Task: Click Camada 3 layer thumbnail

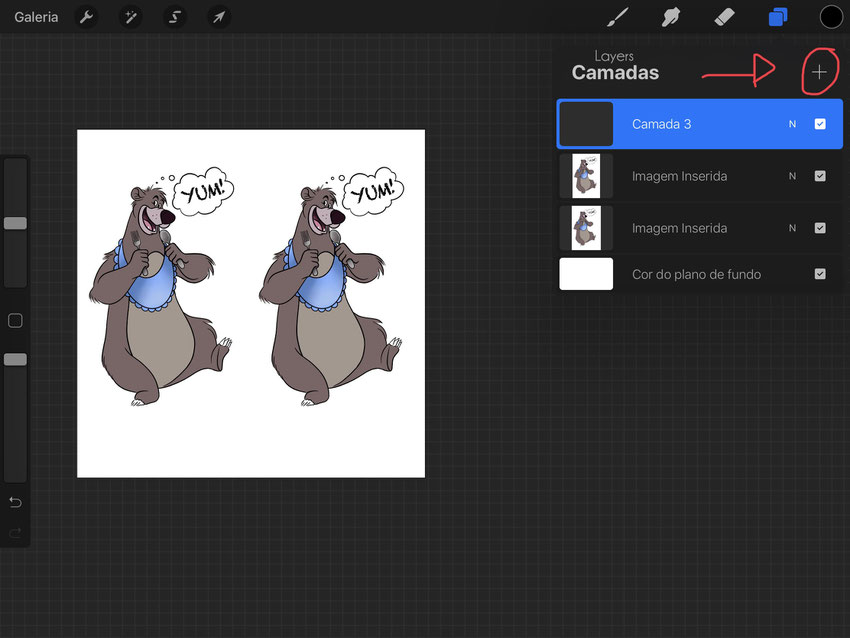Action: pyautogui.click(x=586, y=124)
